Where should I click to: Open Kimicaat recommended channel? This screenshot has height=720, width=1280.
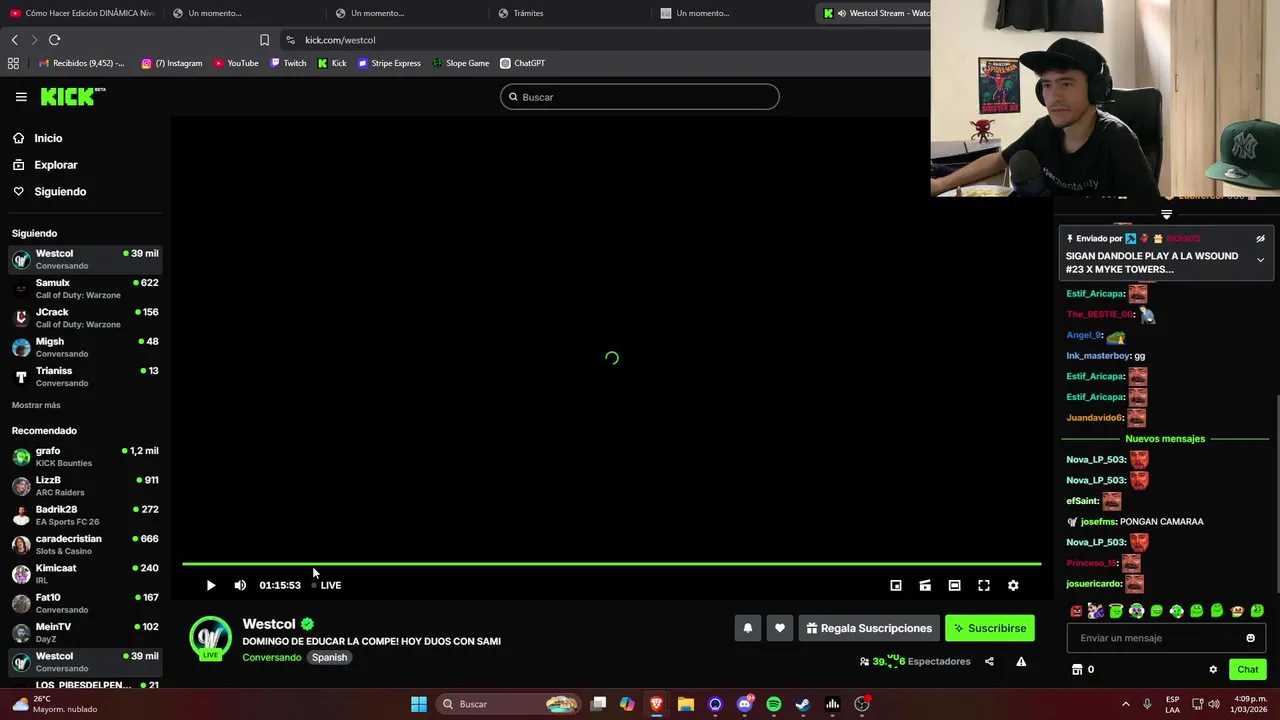pos(85,573)
